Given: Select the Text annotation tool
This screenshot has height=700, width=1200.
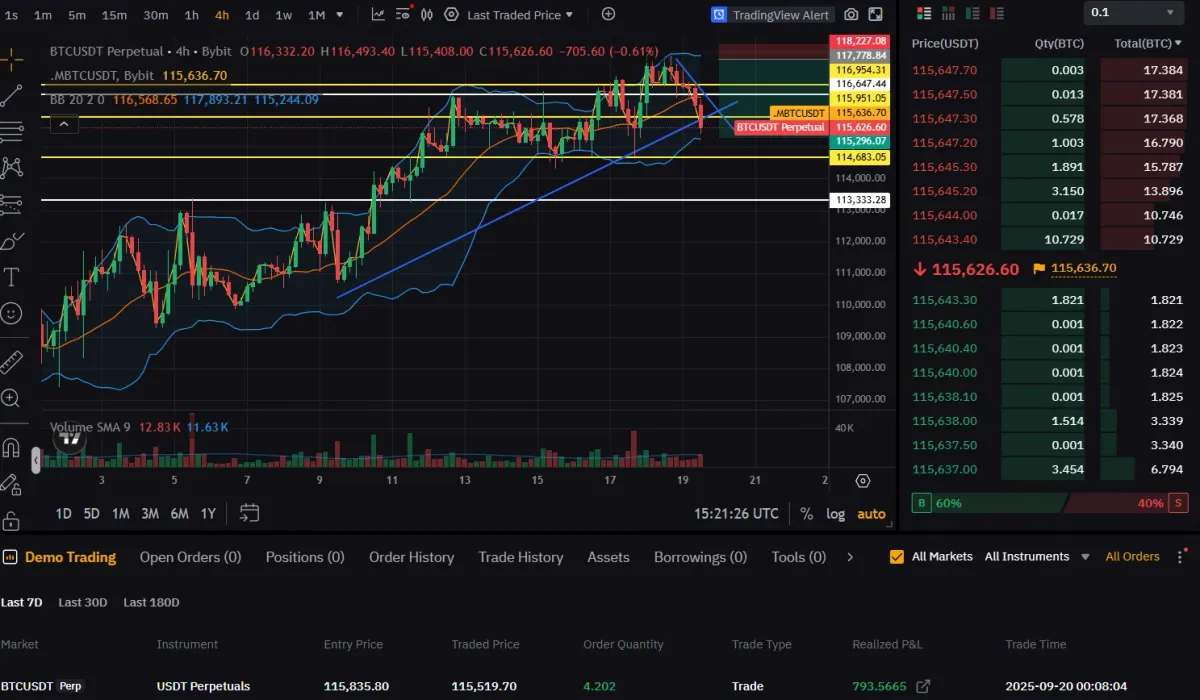Looking at the screenshot, I should [x=11, y=277].
